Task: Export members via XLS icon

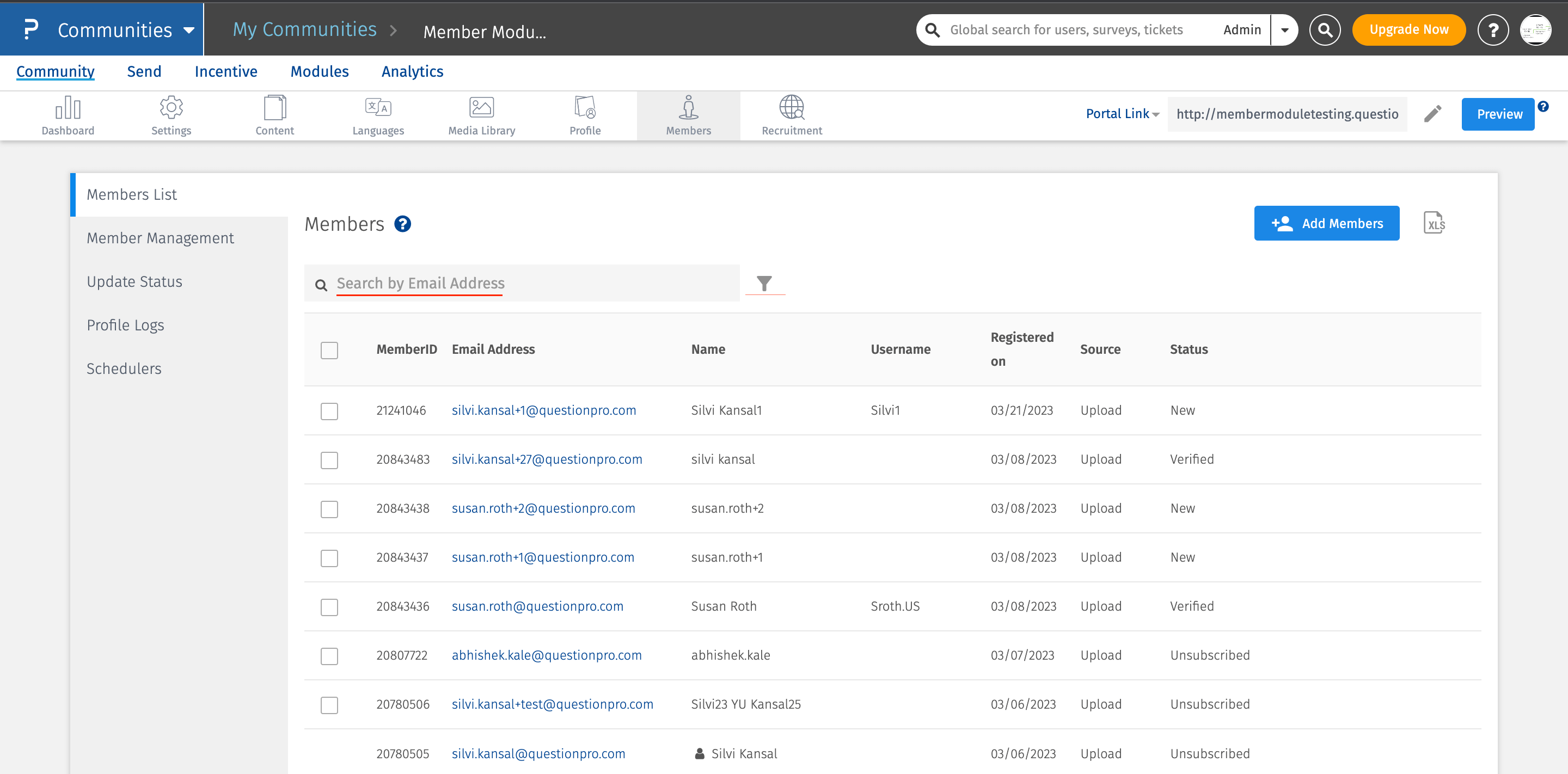Action: pos(1434,223)
